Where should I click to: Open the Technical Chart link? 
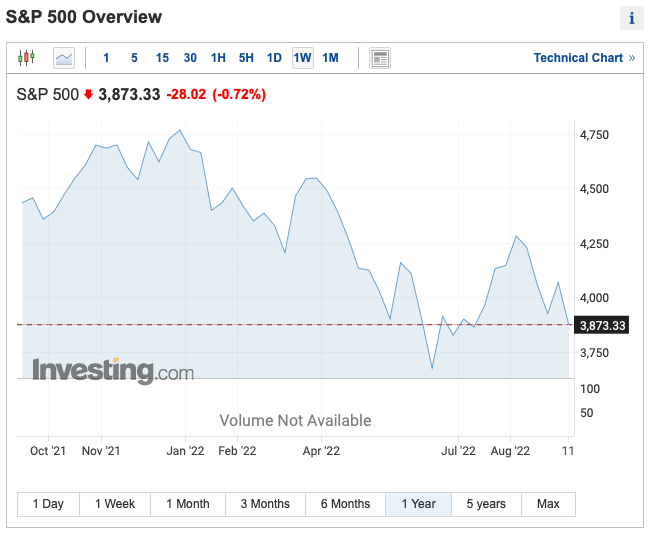(x=584, y=58)
